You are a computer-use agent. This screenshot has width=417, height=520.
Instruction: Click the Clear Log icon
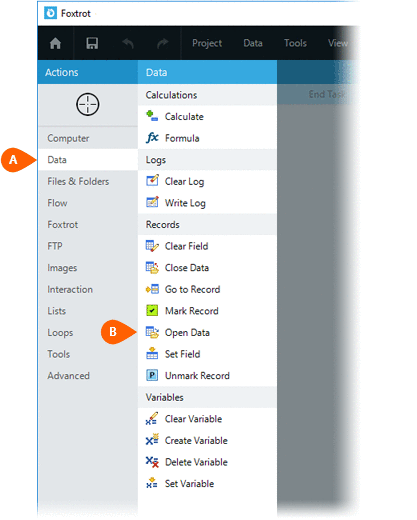[x=152, y=181]
